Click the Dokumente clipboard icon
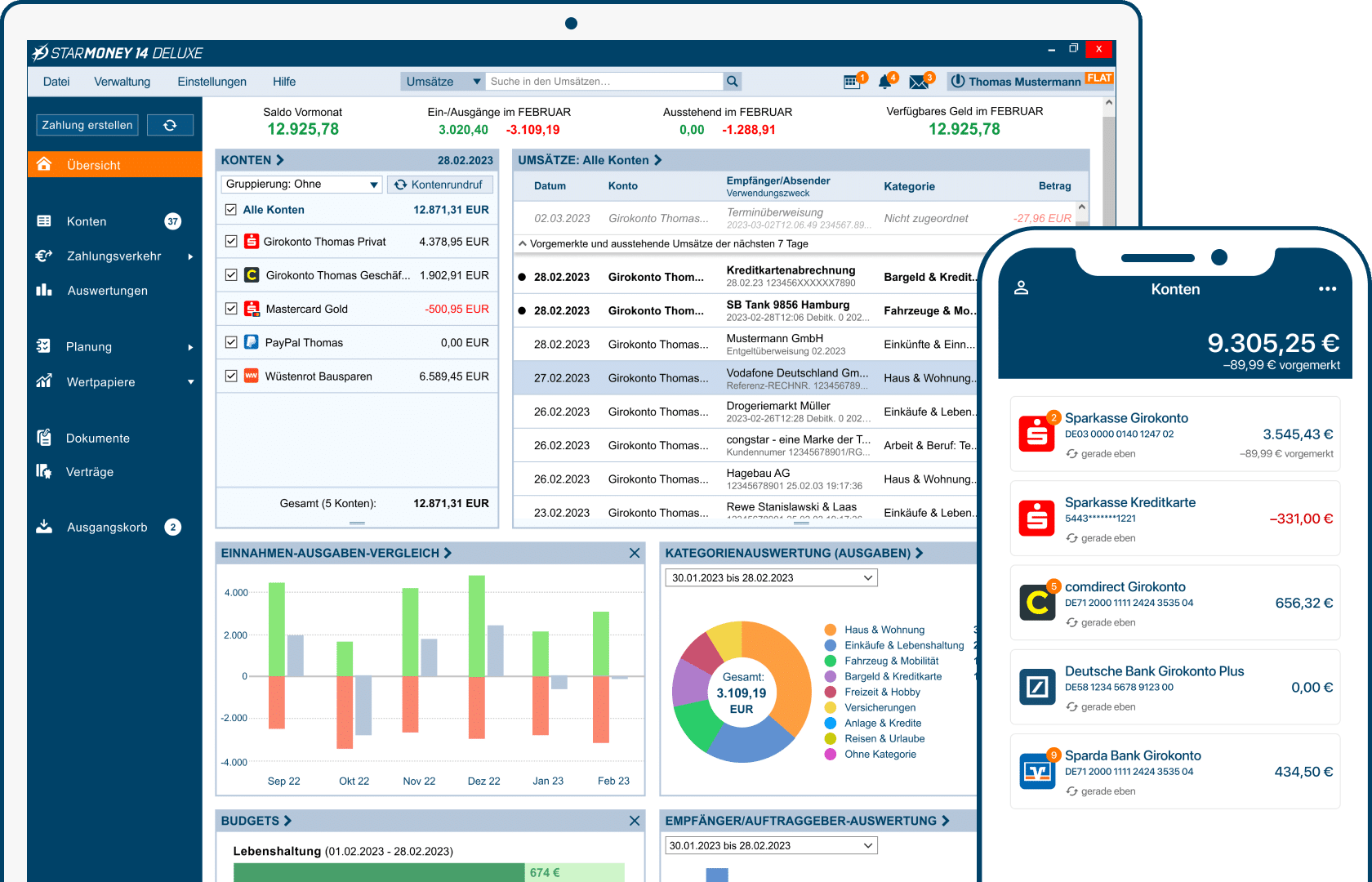The image size is (1372, 882). tap(44, 438)
